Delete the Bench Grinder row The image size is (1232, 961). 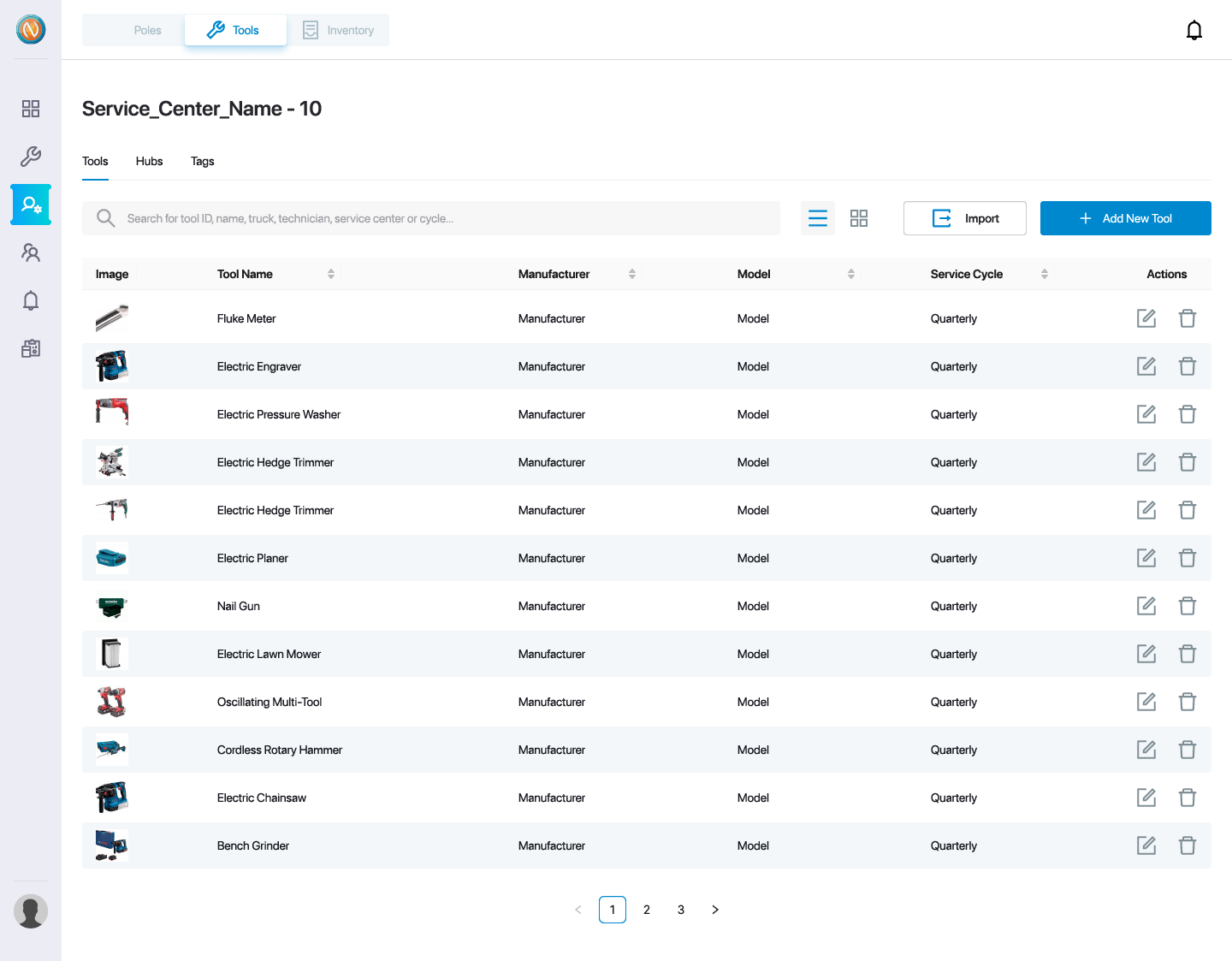1188,845
